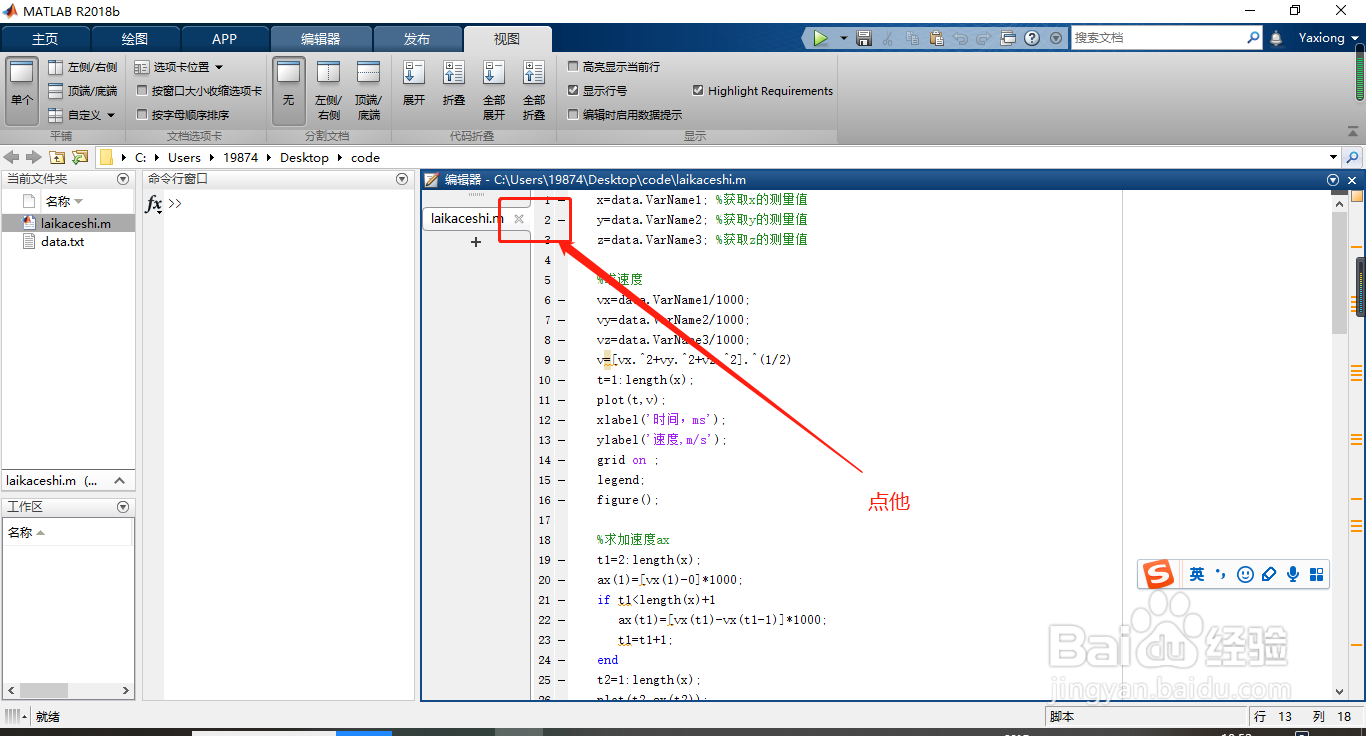Go back with the left arrow icon
Viewport: 1366px width, 736px height.
click(12, 157)
